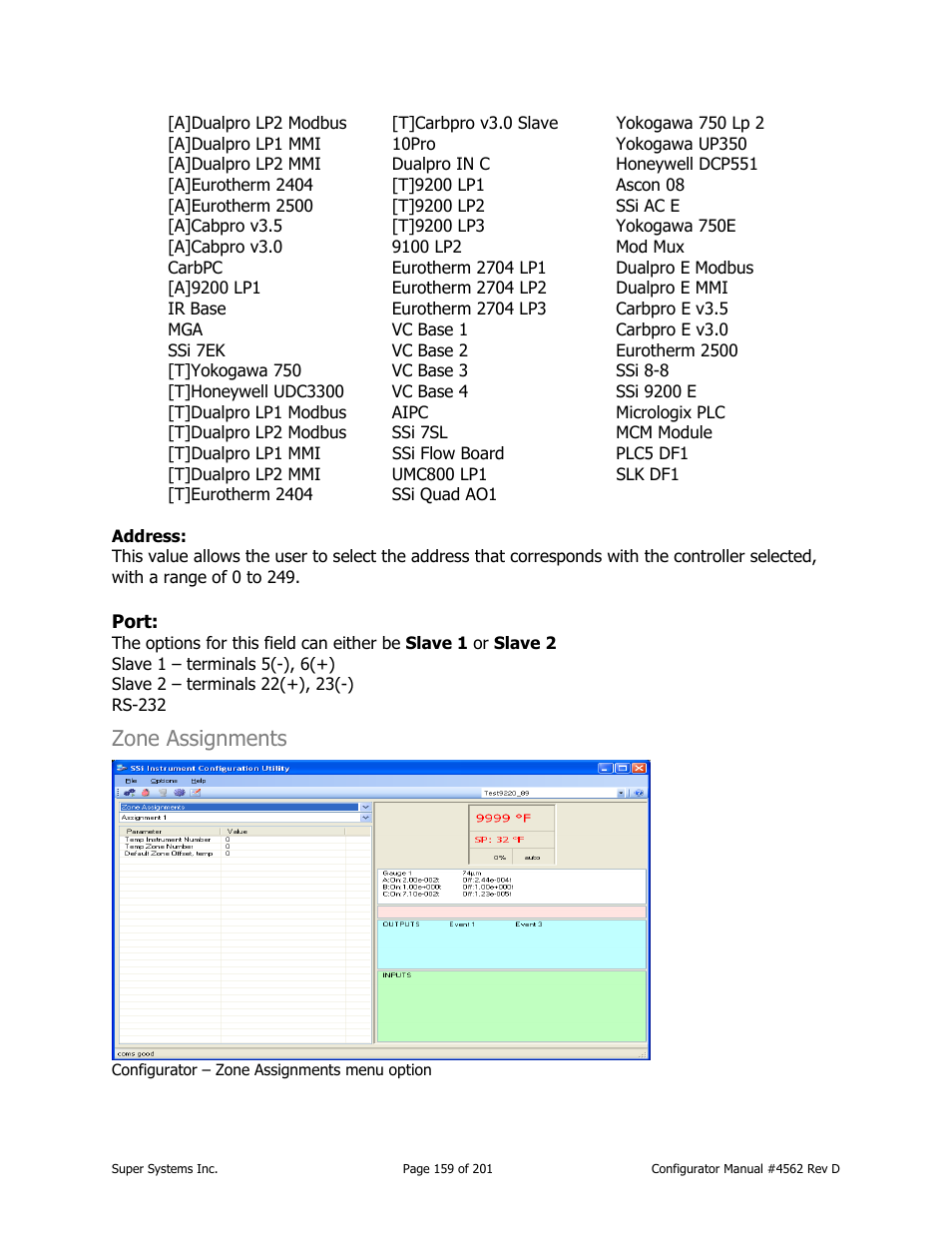The image size is (952, 1233).
Task: Click the 'coms good' status bar text
Action: tap(136, 1053)
